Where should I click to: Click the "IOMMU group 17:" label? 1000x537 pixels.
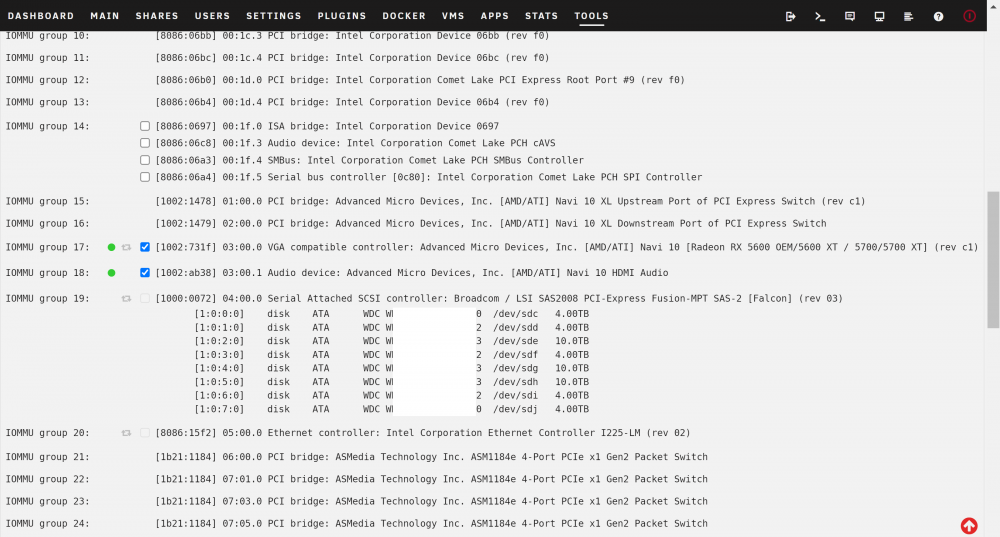(x=48, y=247)
